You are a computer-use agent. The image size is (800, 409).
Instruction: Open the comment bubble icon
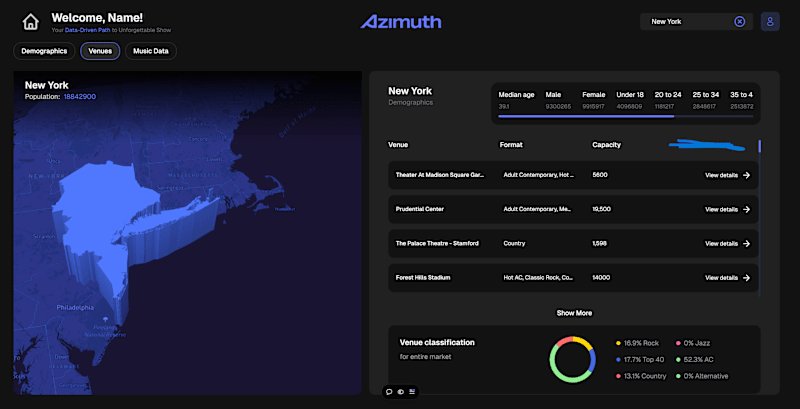pyautogui.click(x=389, y=392)
